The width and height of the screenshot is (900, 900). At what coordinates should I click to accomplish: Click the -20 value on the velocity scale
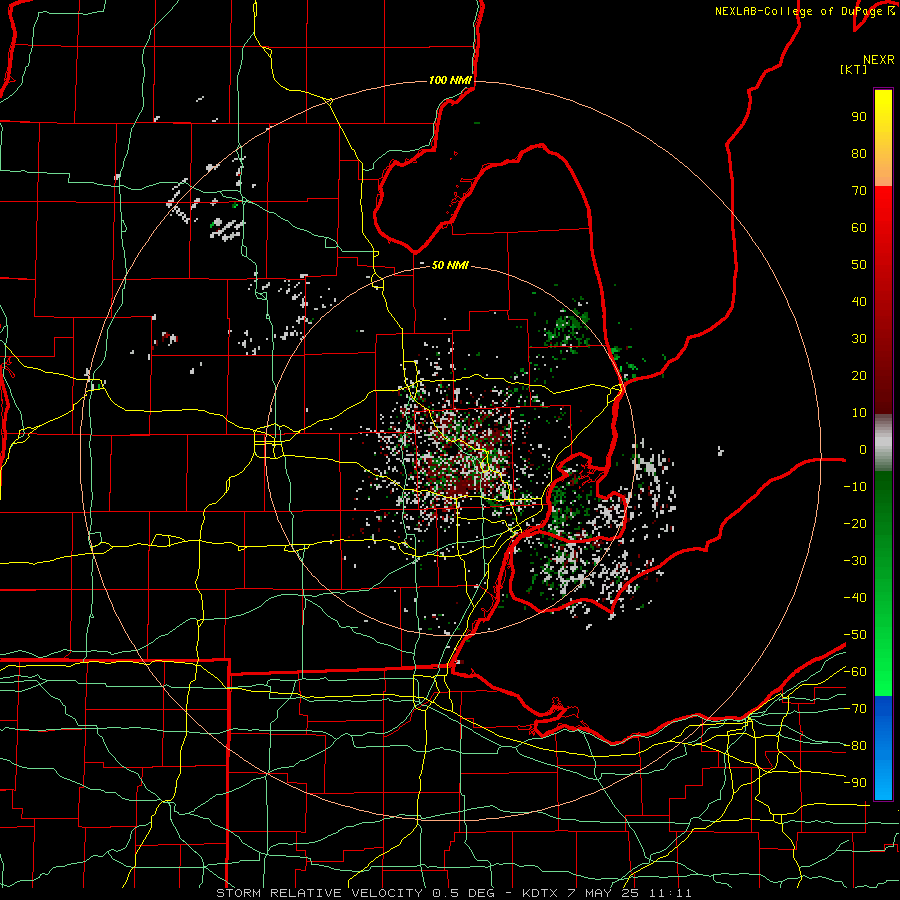pyautogui.click(x=855, y=523)
